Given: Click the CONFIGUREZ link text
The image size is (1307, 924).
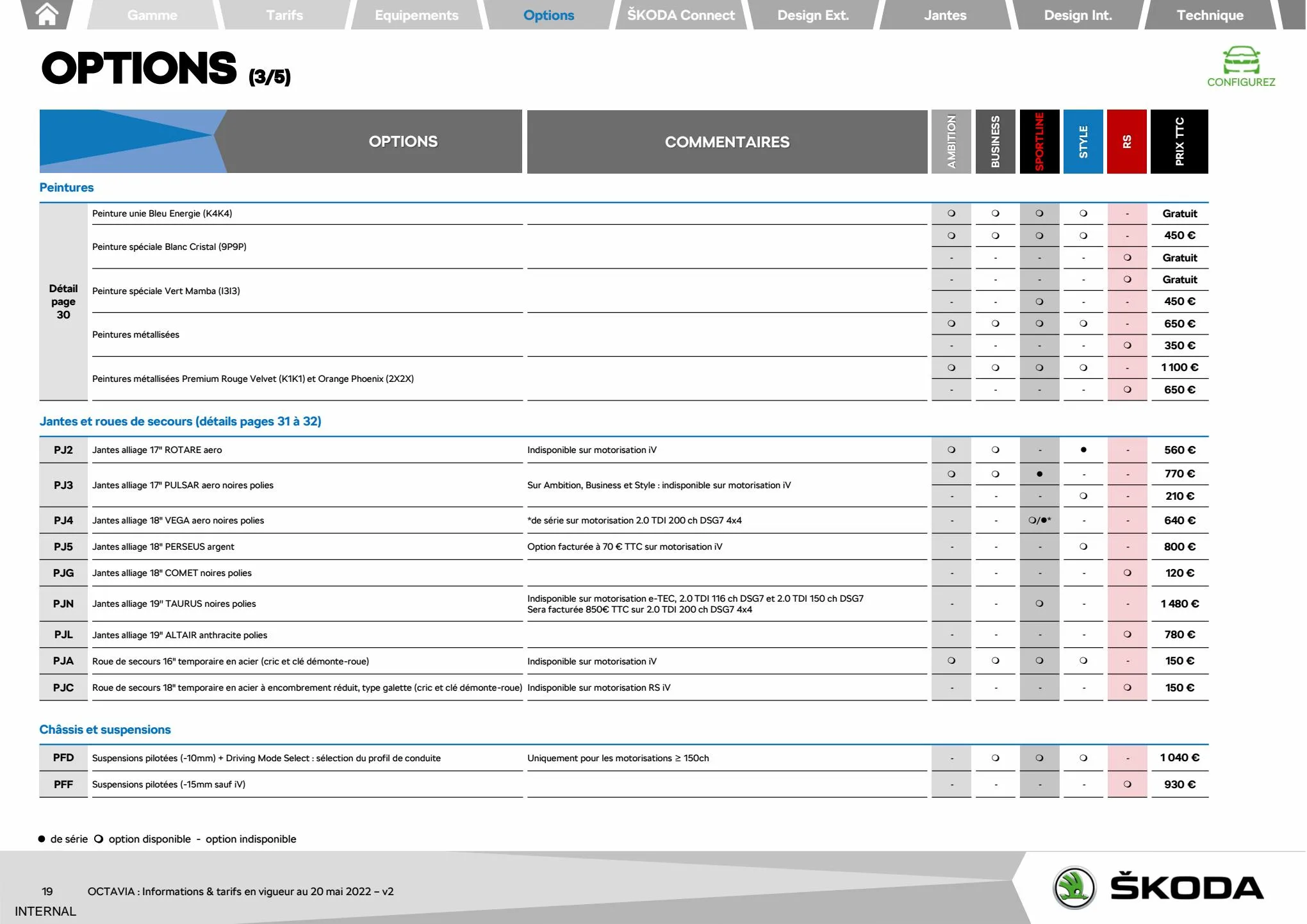Looking at the screenshot, I should (1241, 82).
